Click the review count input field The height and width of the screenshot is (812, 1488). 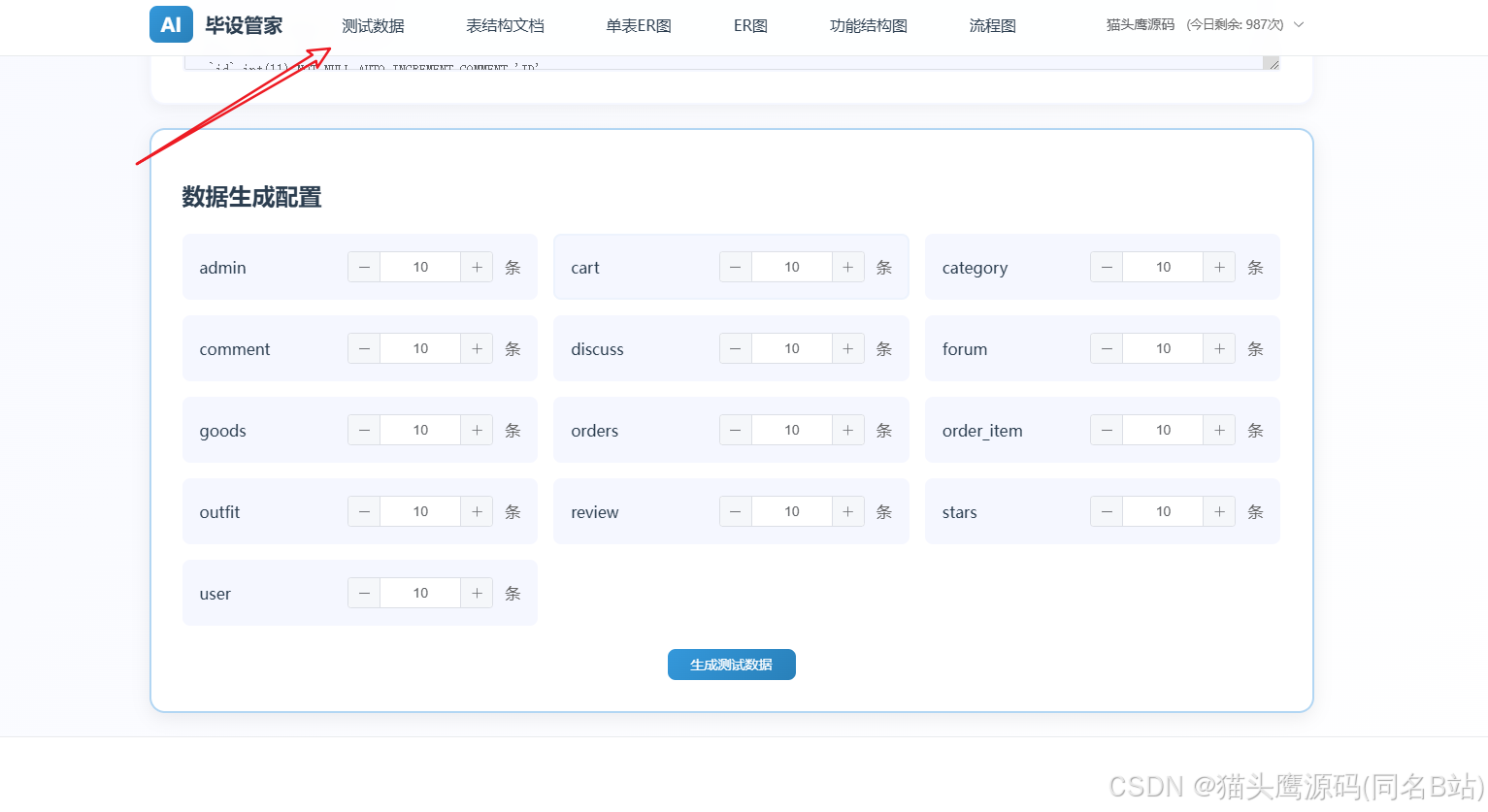pyautogui.click(x=792, y=511)
